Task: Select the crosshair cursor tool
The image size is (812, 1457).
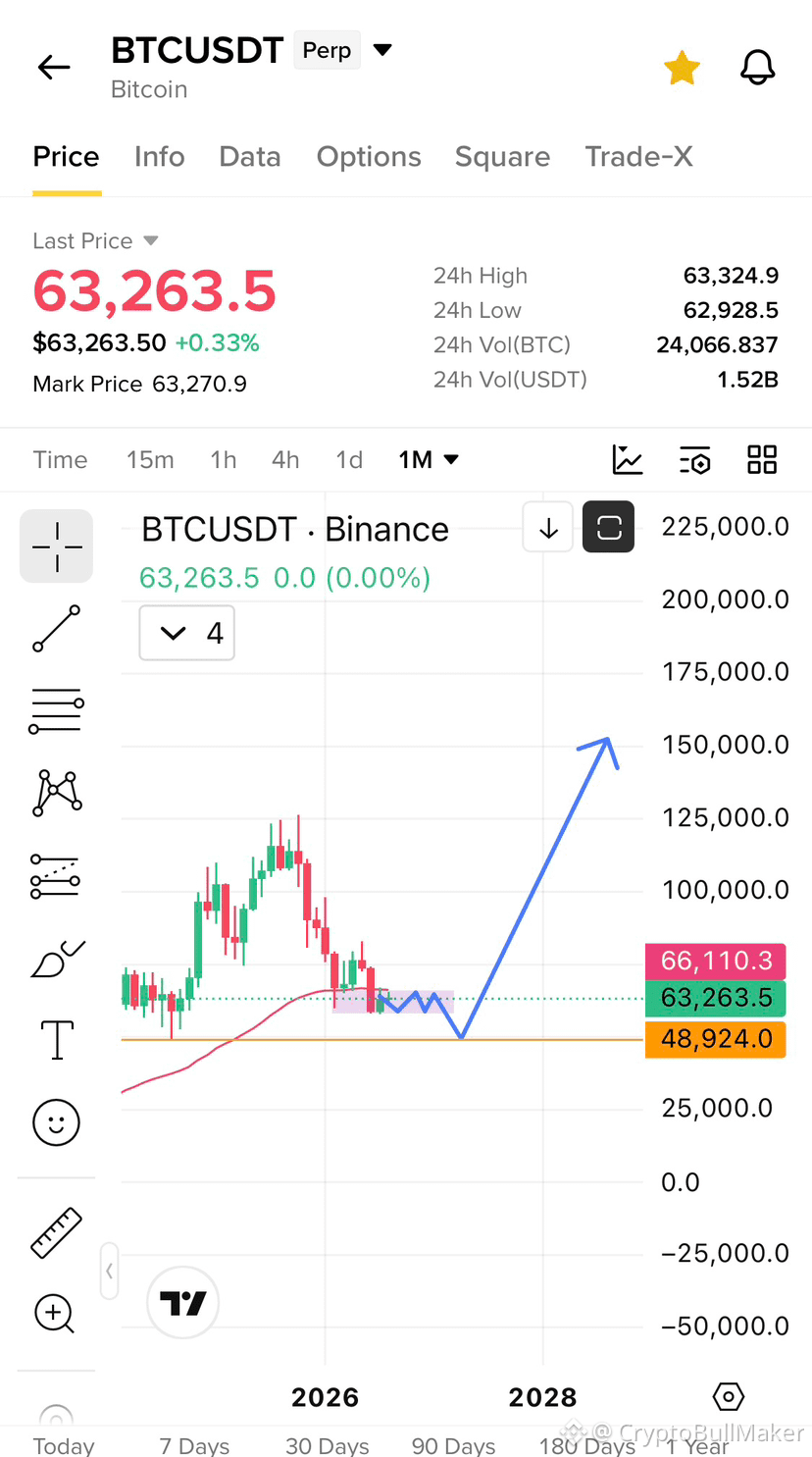Action: coord(57,546)
